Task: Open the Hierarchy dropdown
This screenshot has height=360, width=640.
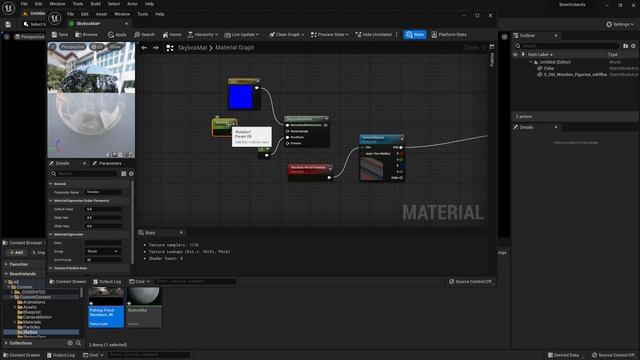Action: click(202, 35)
